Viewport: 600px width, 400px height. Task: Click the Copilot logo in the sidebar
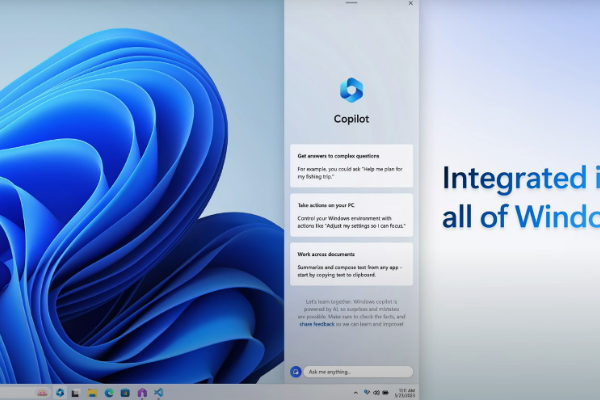(x=351, y=90)
